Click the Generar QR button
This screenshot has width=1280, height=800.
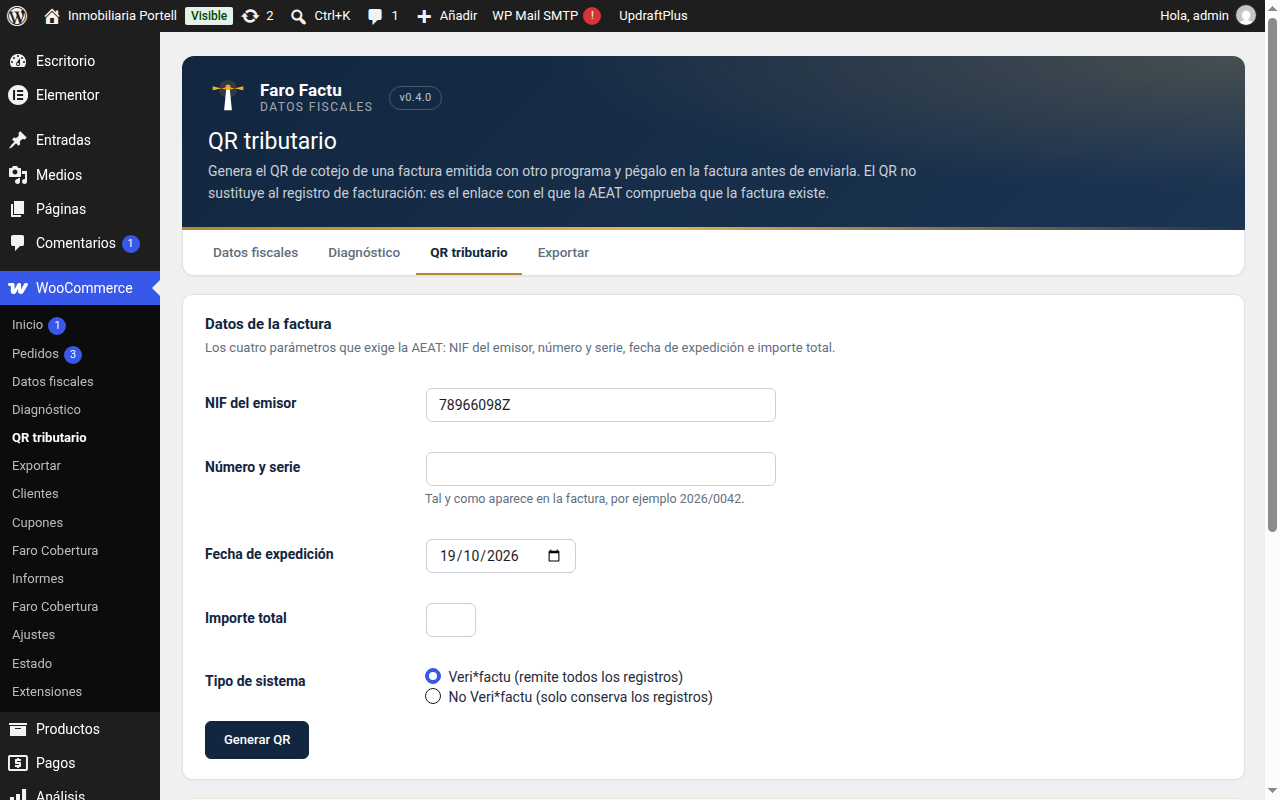pos(257,740)
